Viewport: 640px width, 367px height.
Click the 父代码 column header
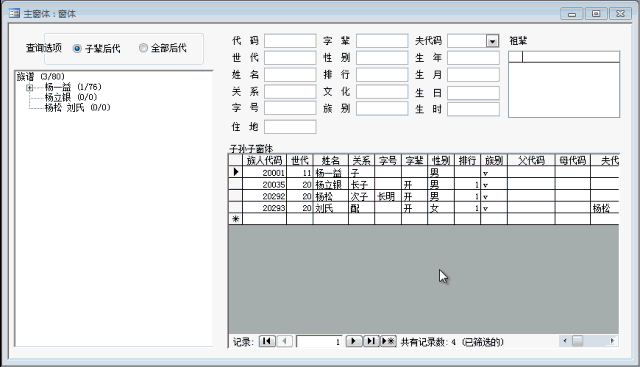[531, 160]
